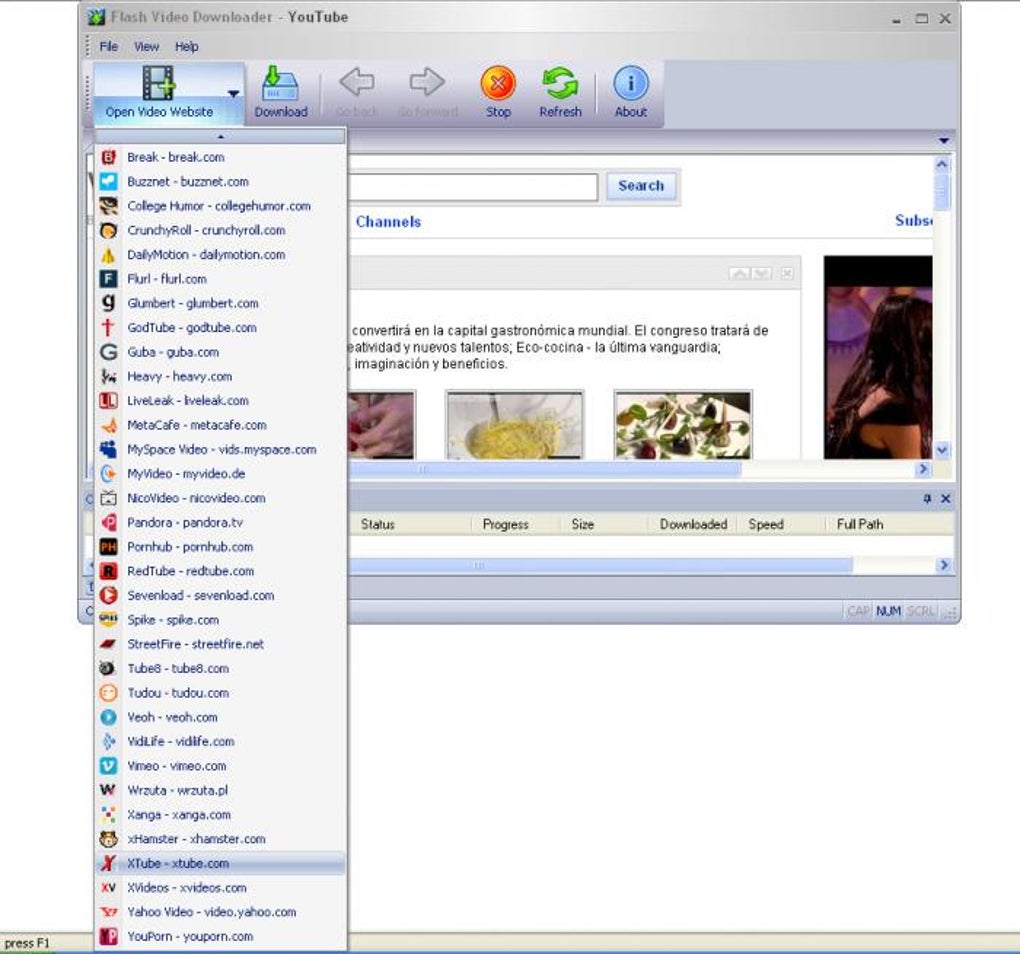Click the Go back arrow icon
Image resolution: width=1020 pixels, height=954 pixels.
[356, 82]
